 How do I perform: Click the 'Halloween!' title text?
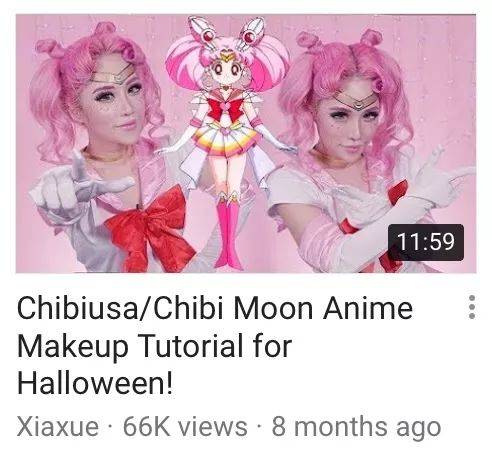coord(95,383)
